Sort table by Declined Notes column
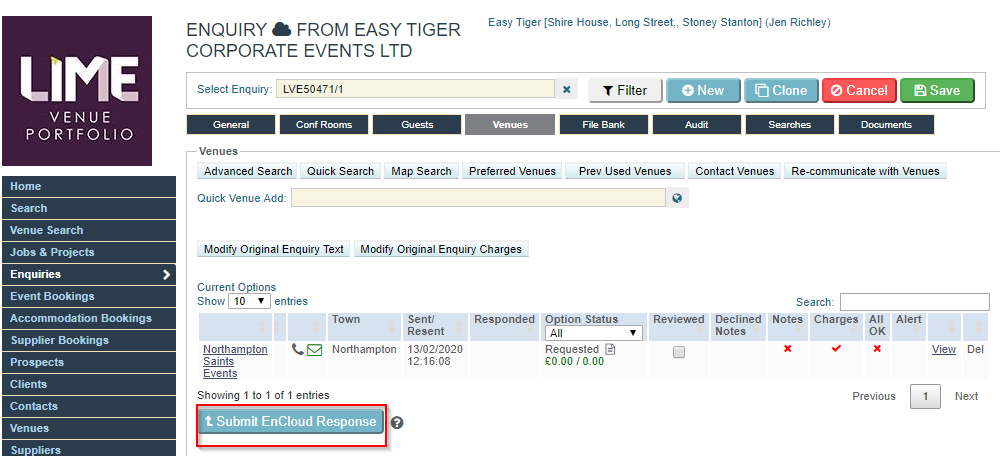Viewport: 1000px width, 456px height. pyautogui.click(x=739, y=327)
